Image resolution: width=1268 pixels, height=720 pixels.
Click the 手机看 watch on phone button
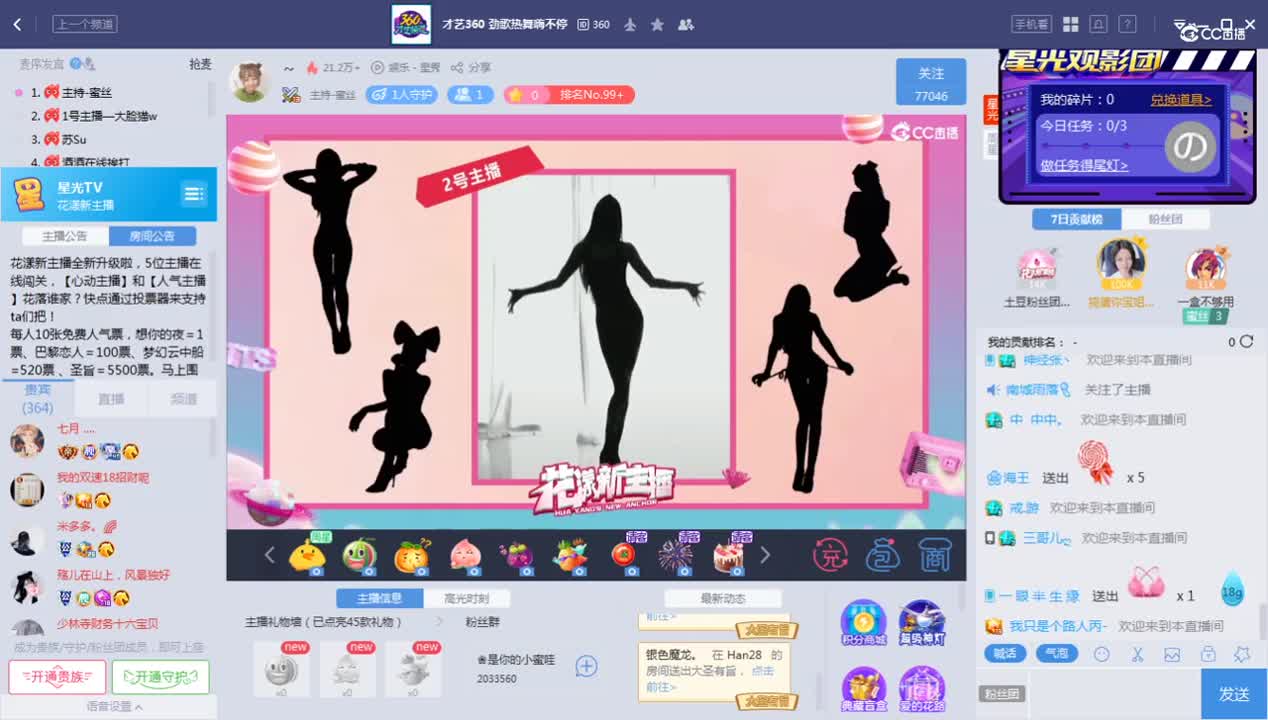pos(1031,24)
